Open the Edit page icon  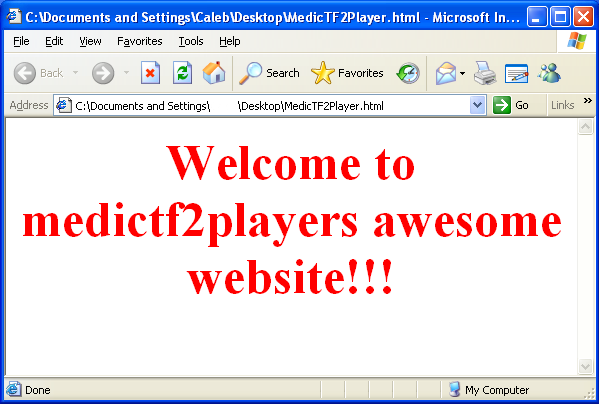516,73
